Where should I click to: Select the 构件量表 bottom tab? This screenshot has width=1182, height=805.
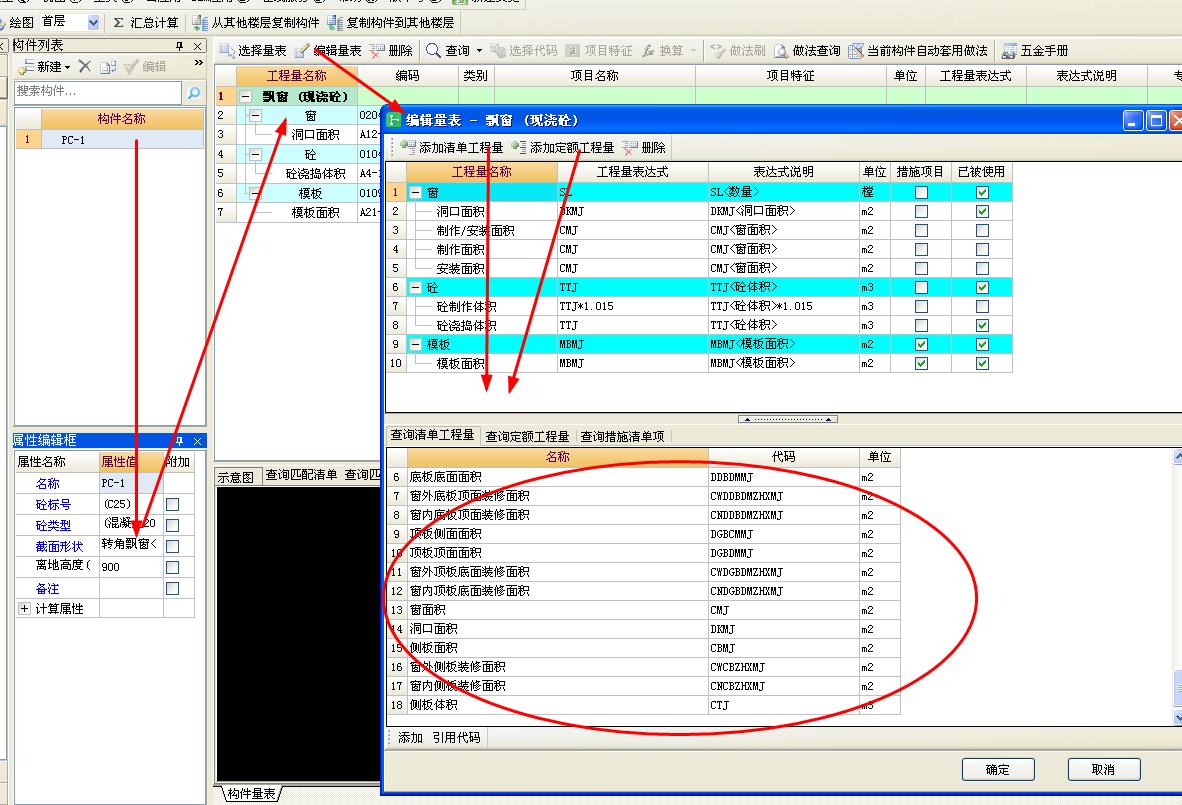(251, 794)
